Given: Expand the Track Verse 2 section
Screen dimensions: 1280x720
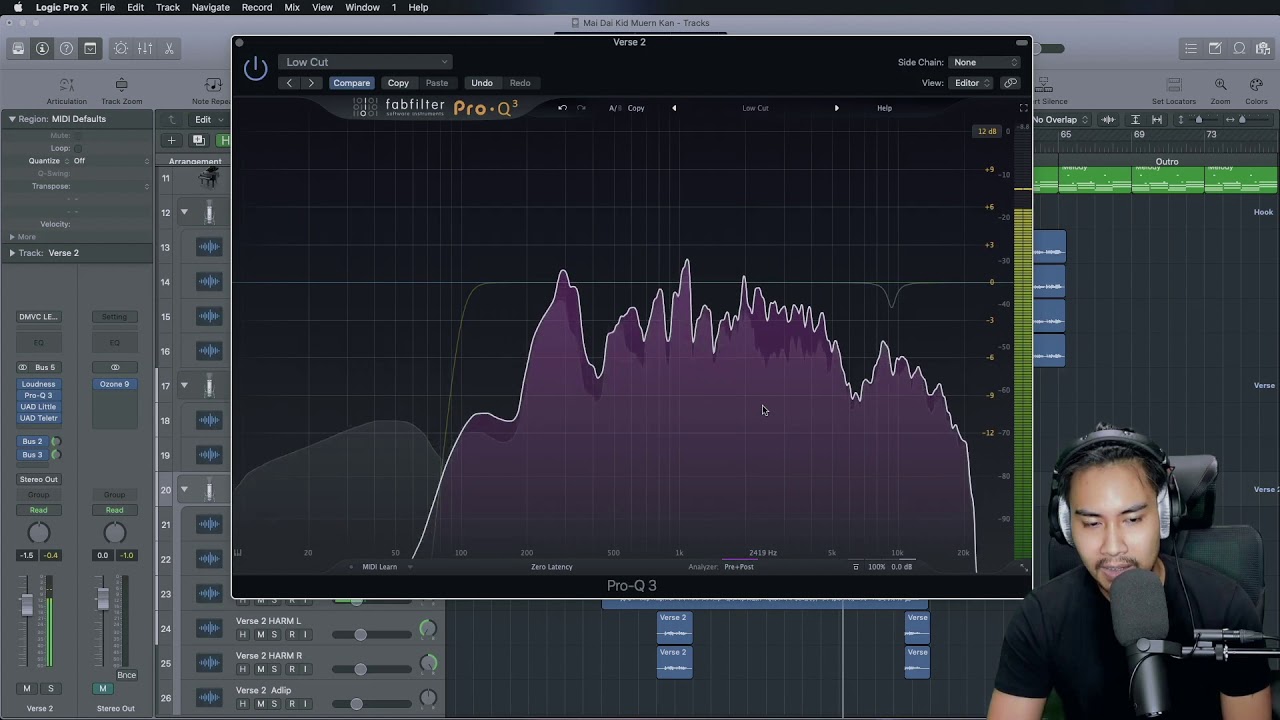Looking at the screenshot, I should pos(12,253).
